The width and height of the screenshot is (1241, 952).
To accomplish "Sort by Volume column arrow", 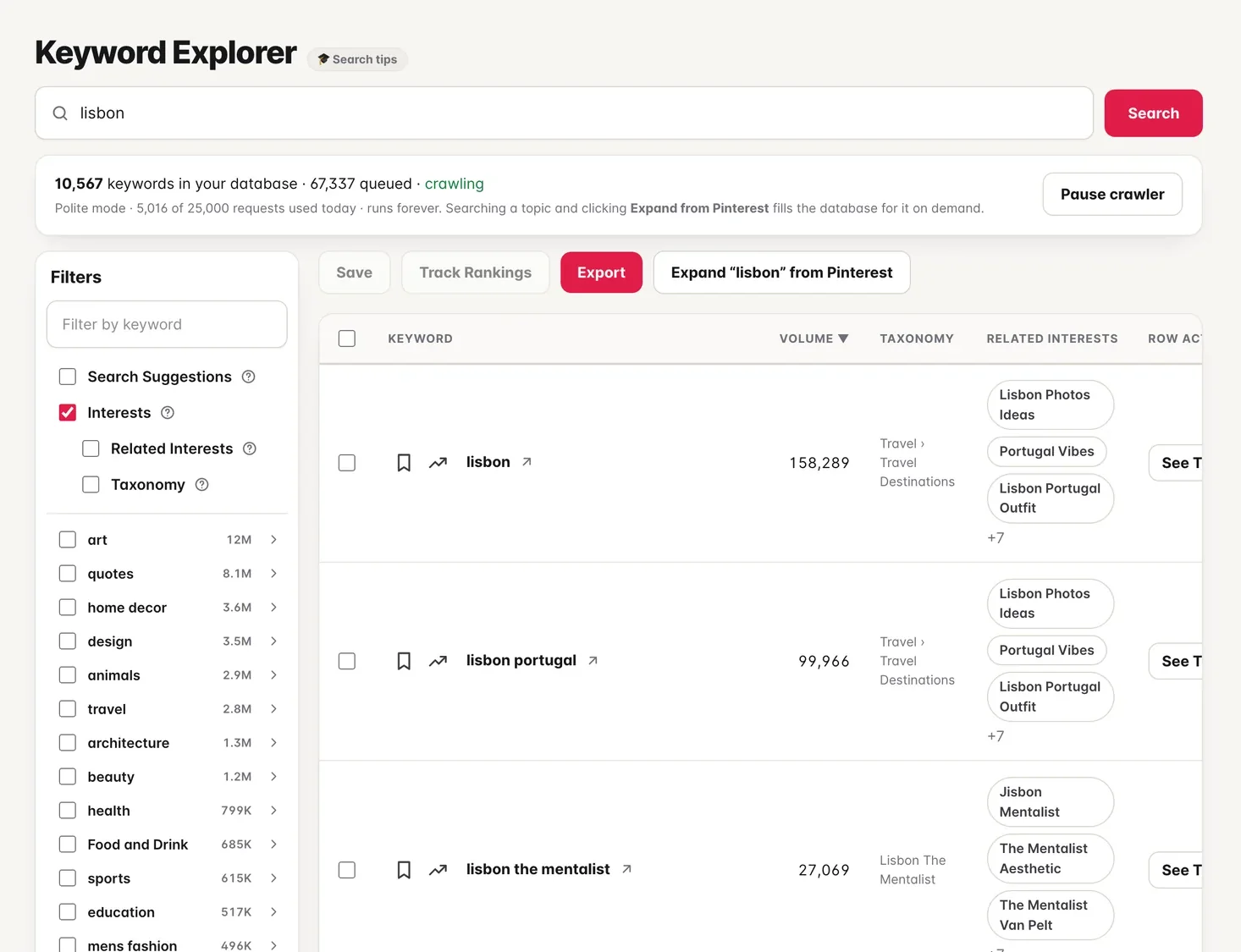I will (843, 338).
